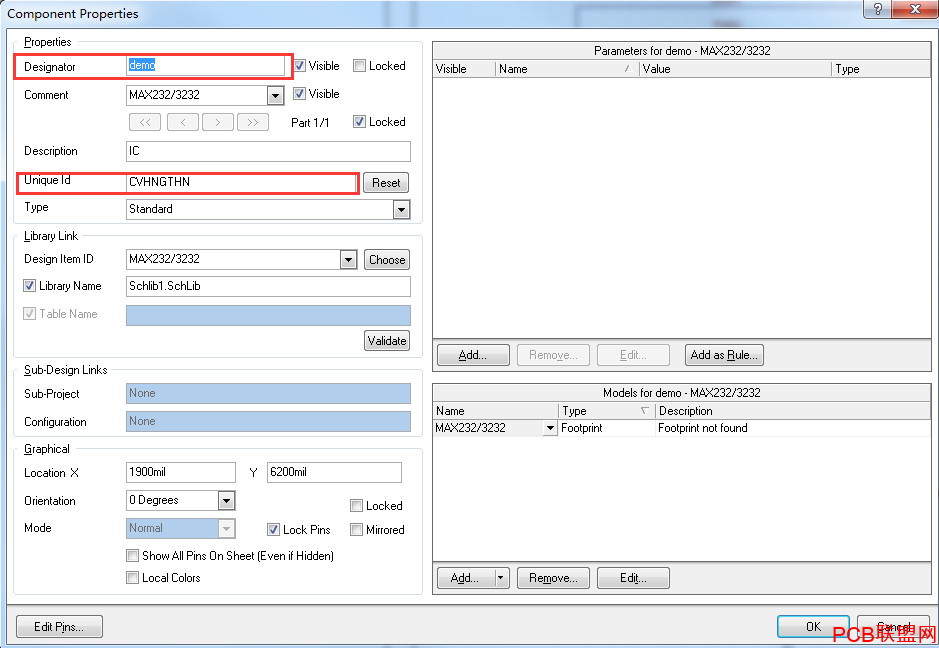Screen dimensions: 939x648
Task: Click models Description column header
Action: pyautogui.click(x=793, y=411)
